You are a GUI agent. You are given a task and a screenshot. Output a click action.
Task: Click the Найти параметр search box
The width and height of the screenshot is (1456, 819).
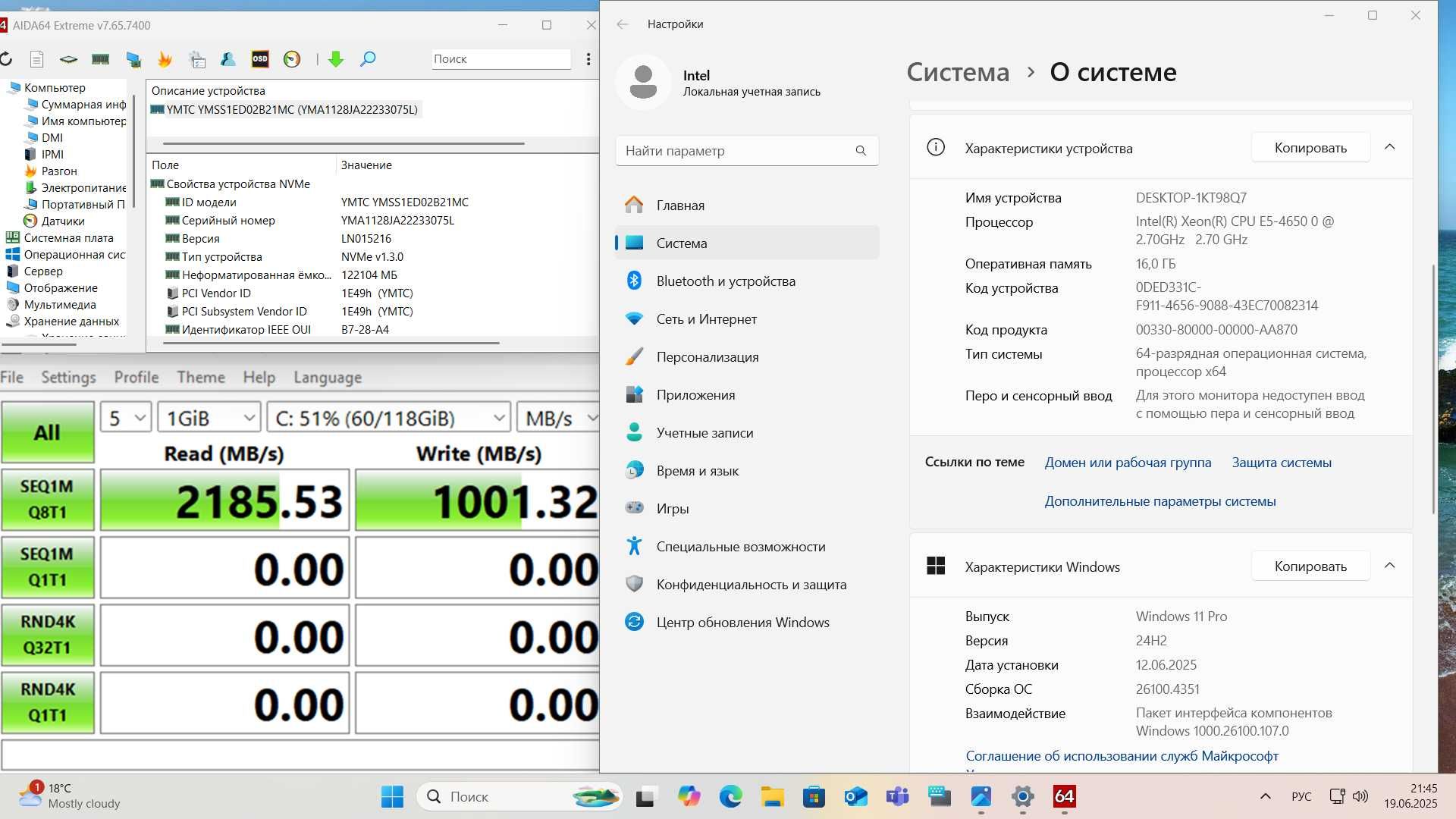tap(747, 151)
